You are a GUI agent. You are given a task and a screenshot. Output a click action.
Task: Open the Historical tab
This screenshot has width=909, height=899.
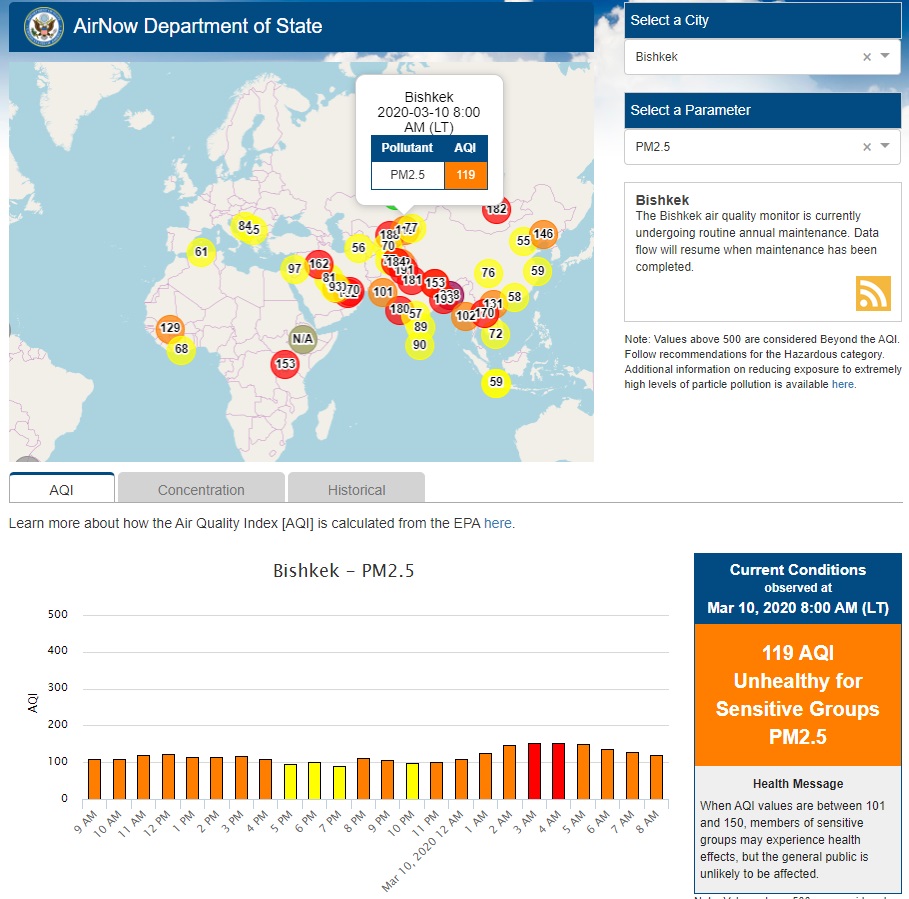(356, 490)
